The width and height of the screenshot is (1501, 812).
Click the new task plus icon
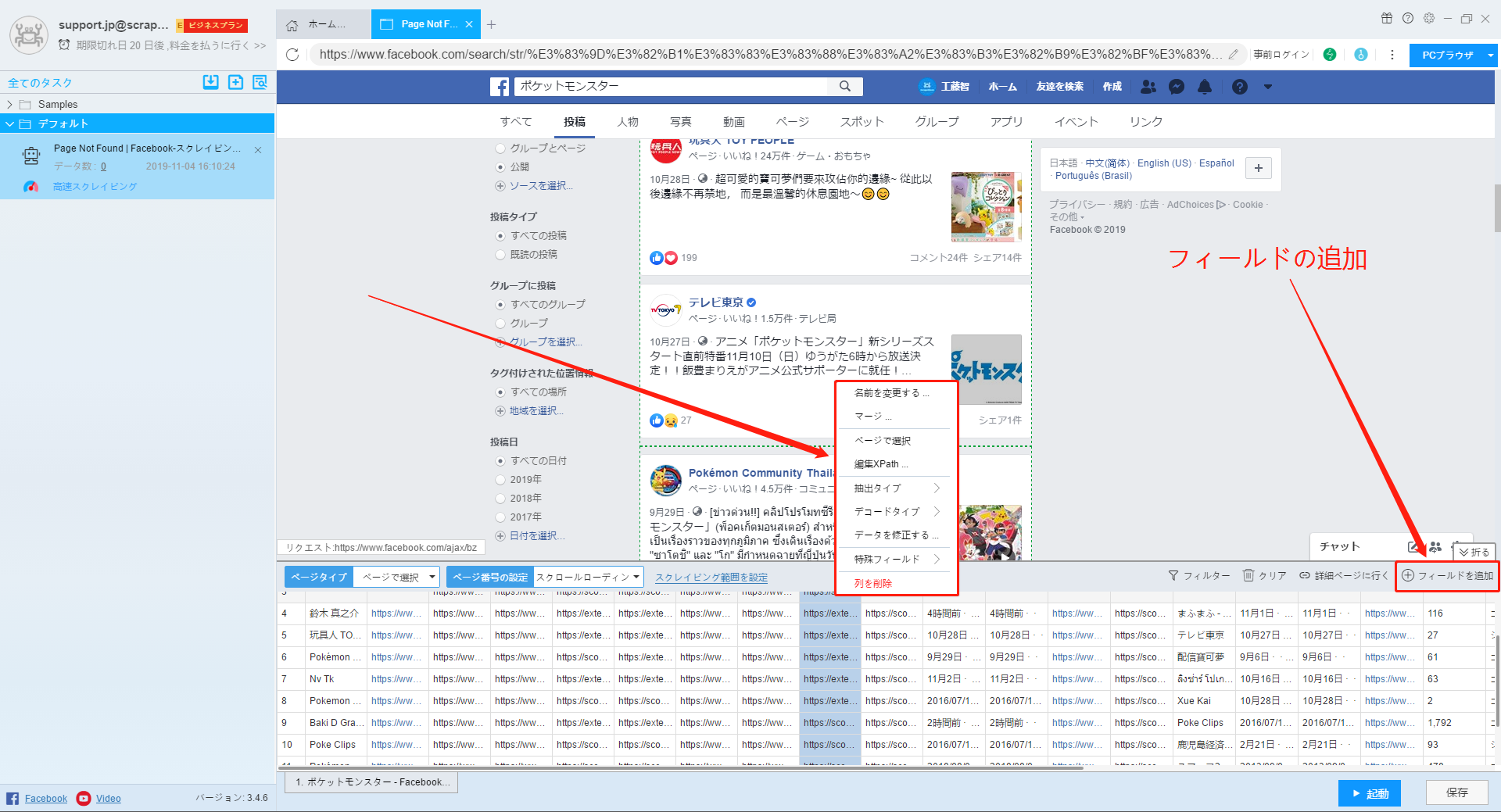235,82
